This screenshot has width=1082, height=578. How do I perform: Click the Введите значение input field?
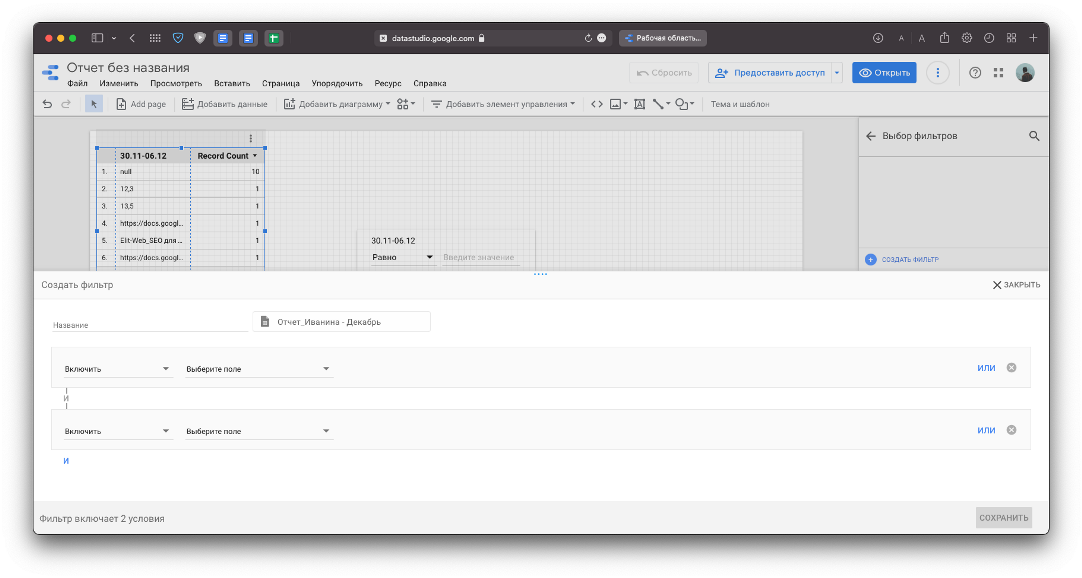coord(481,257)
